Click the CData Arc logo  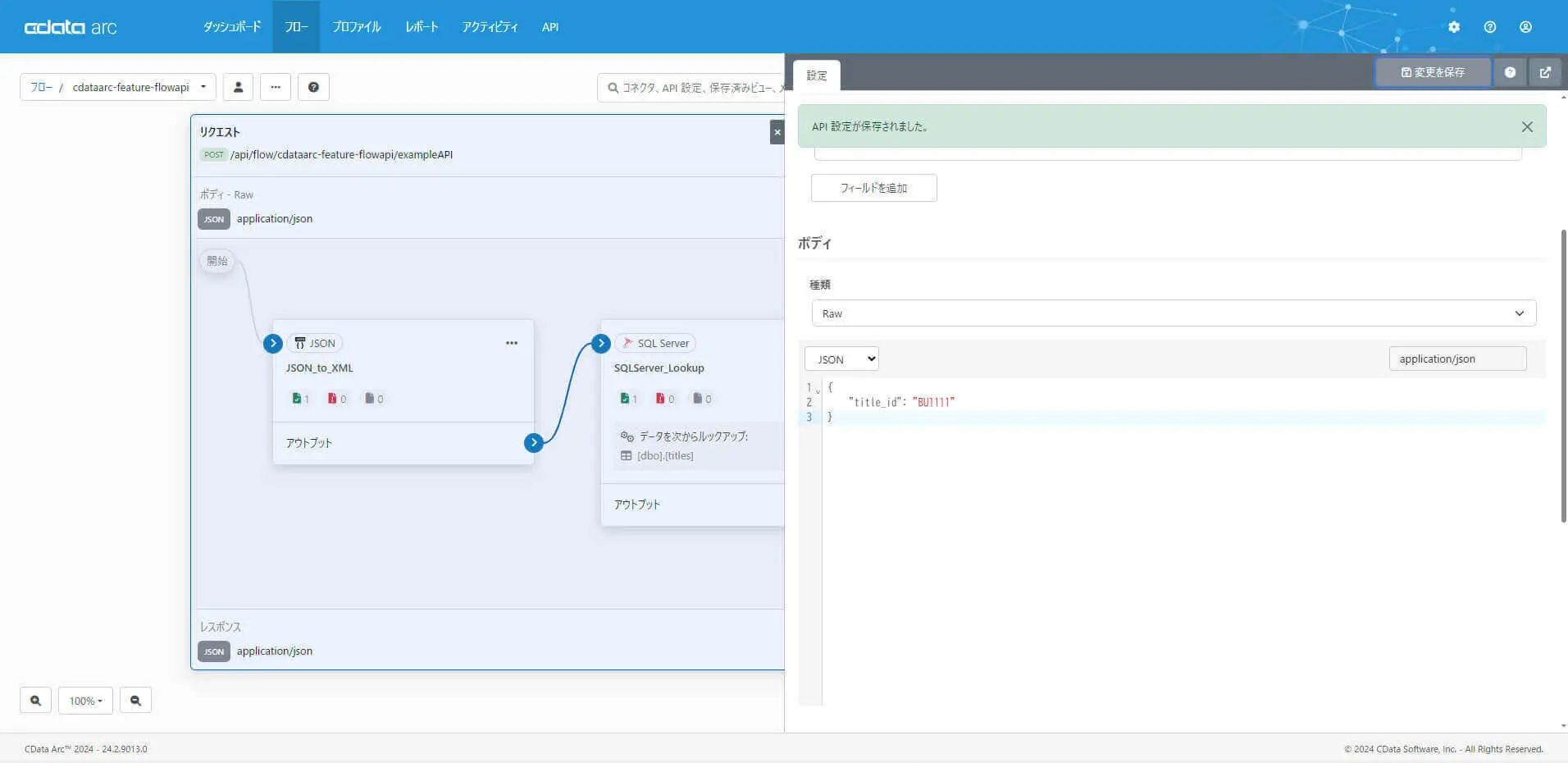(71, 27)
